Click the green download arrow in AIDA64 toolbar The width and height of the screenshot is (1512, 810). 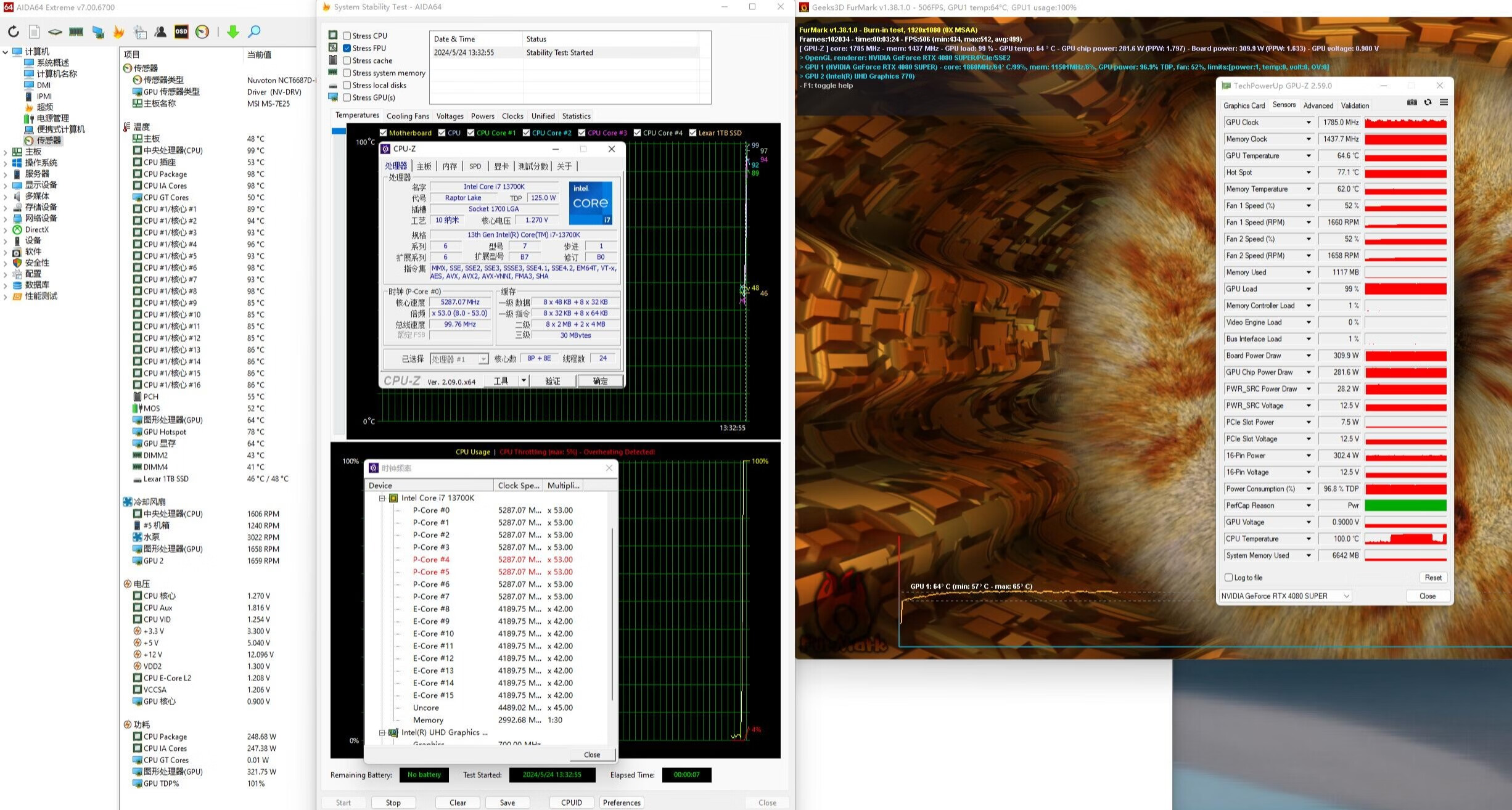point(232,31)
